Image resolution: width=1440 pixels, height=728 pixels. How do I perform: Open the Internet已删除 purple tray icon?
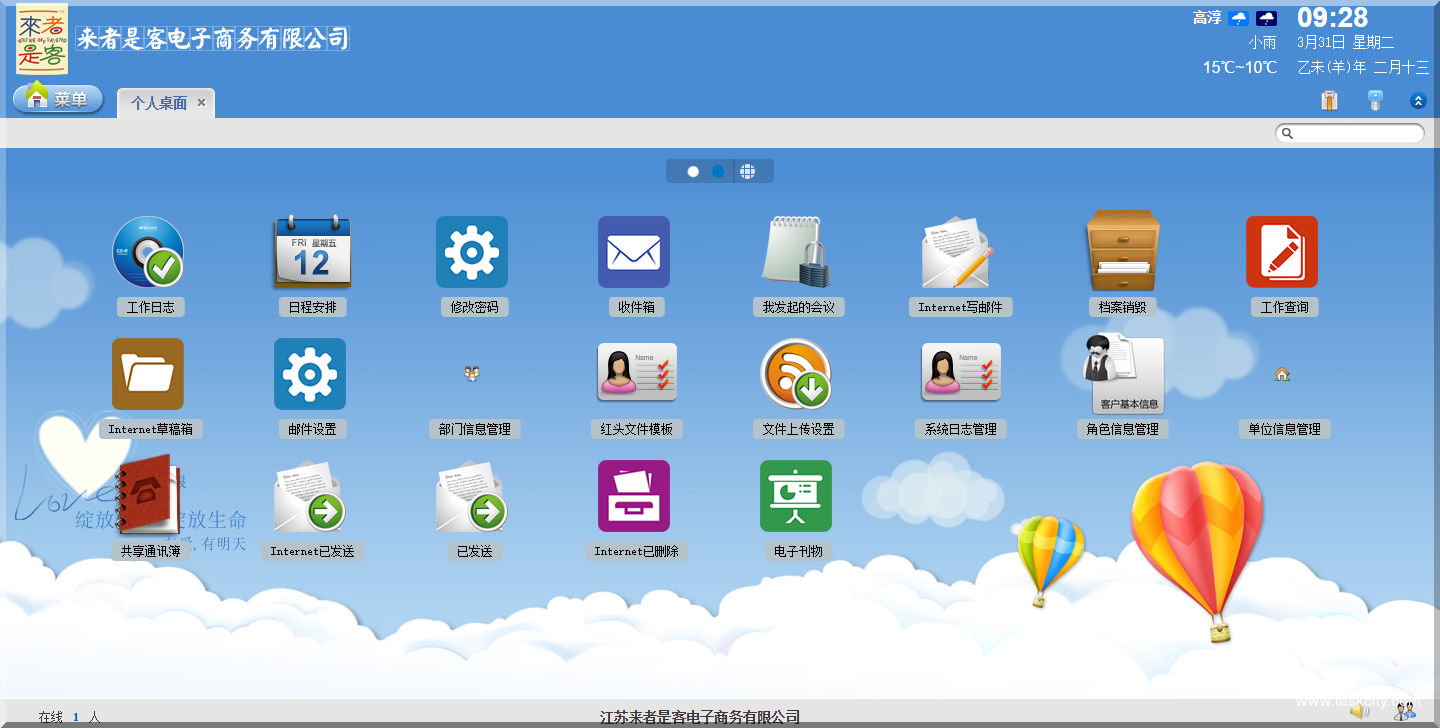(634, 496)
